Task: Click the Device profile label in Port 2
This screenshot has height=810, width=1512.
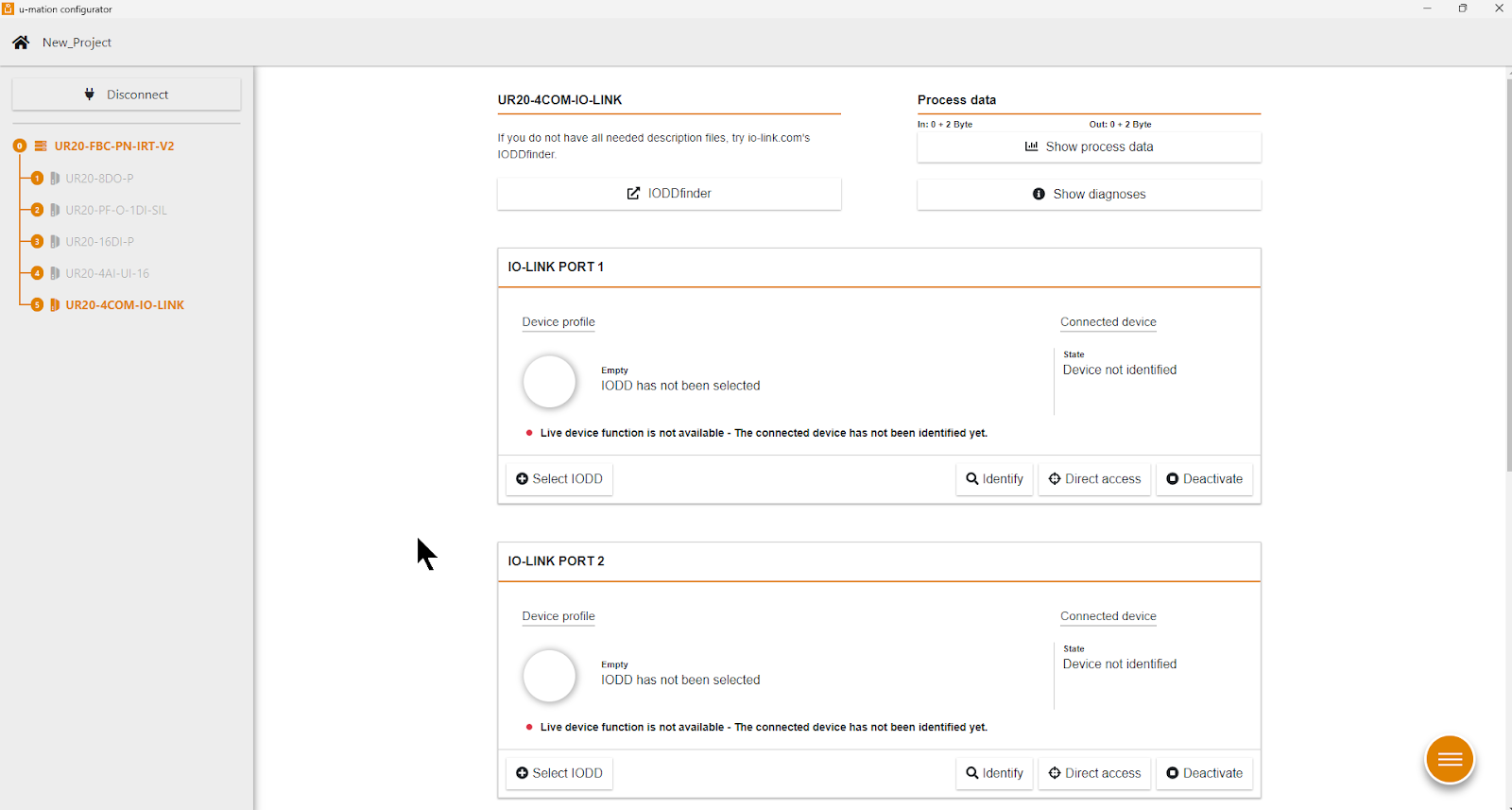Action: 558,616
